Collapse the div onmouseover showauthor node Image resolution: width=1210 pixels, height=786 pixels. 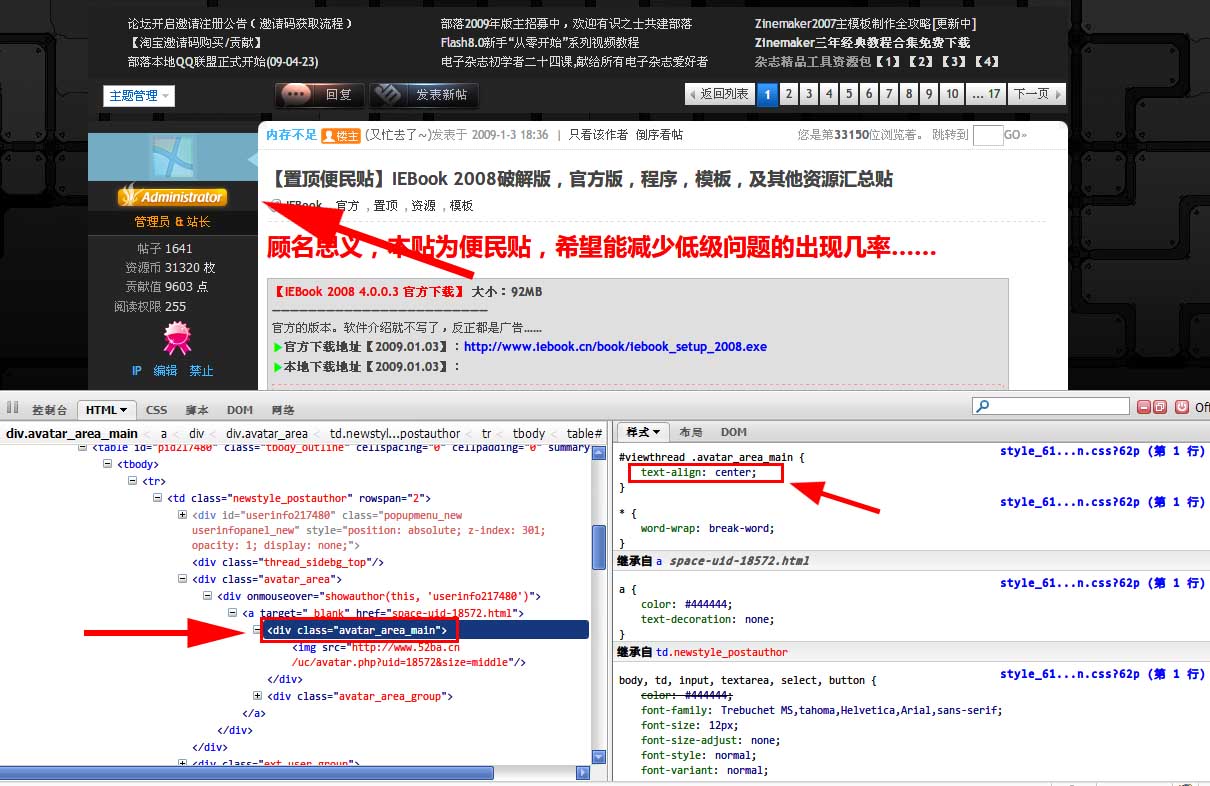tap(208, 596)
